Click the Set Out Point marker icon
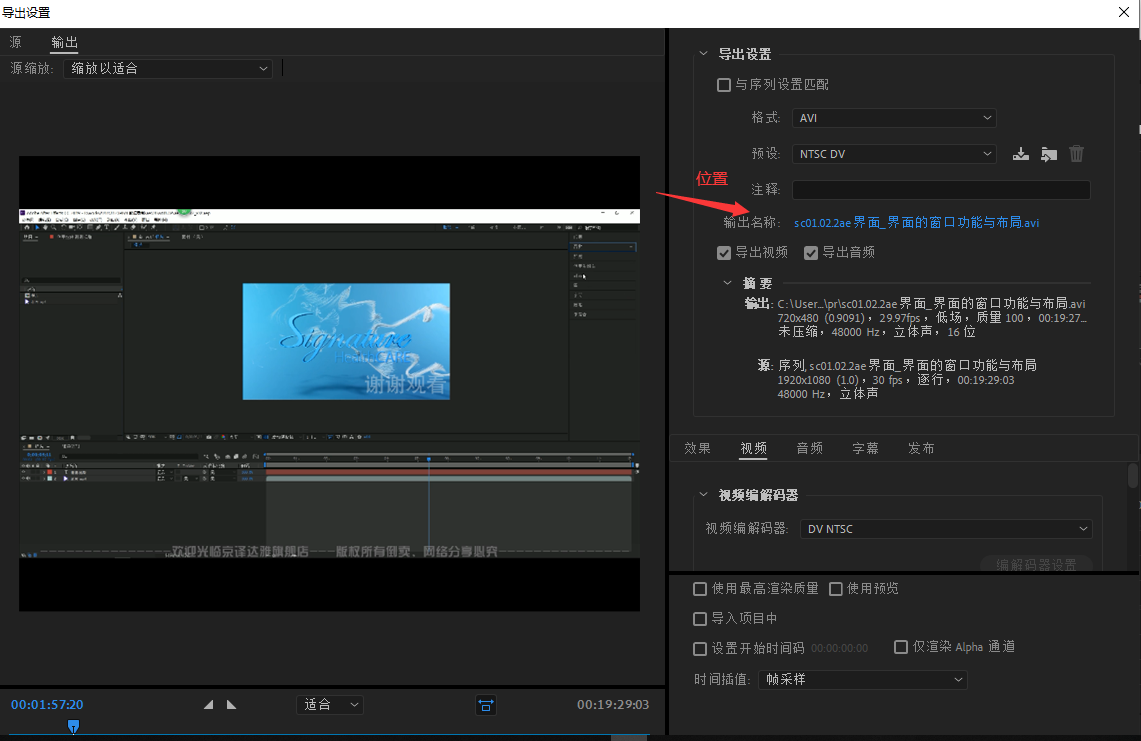The height and width of the screenshot is (741, 1141). click(231, 704)
